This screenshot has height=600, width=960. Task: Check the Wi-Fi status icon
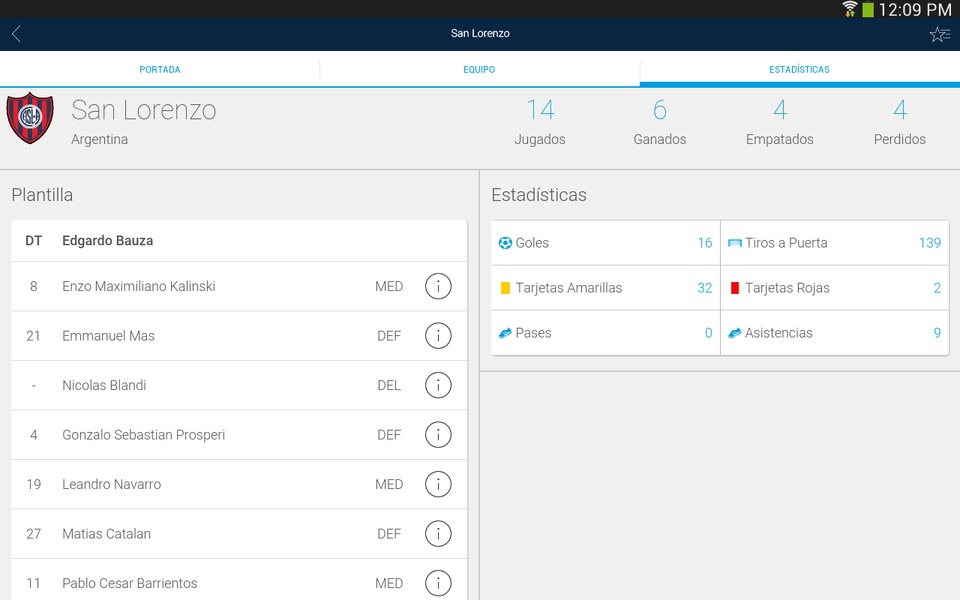(x=849, y=9)
